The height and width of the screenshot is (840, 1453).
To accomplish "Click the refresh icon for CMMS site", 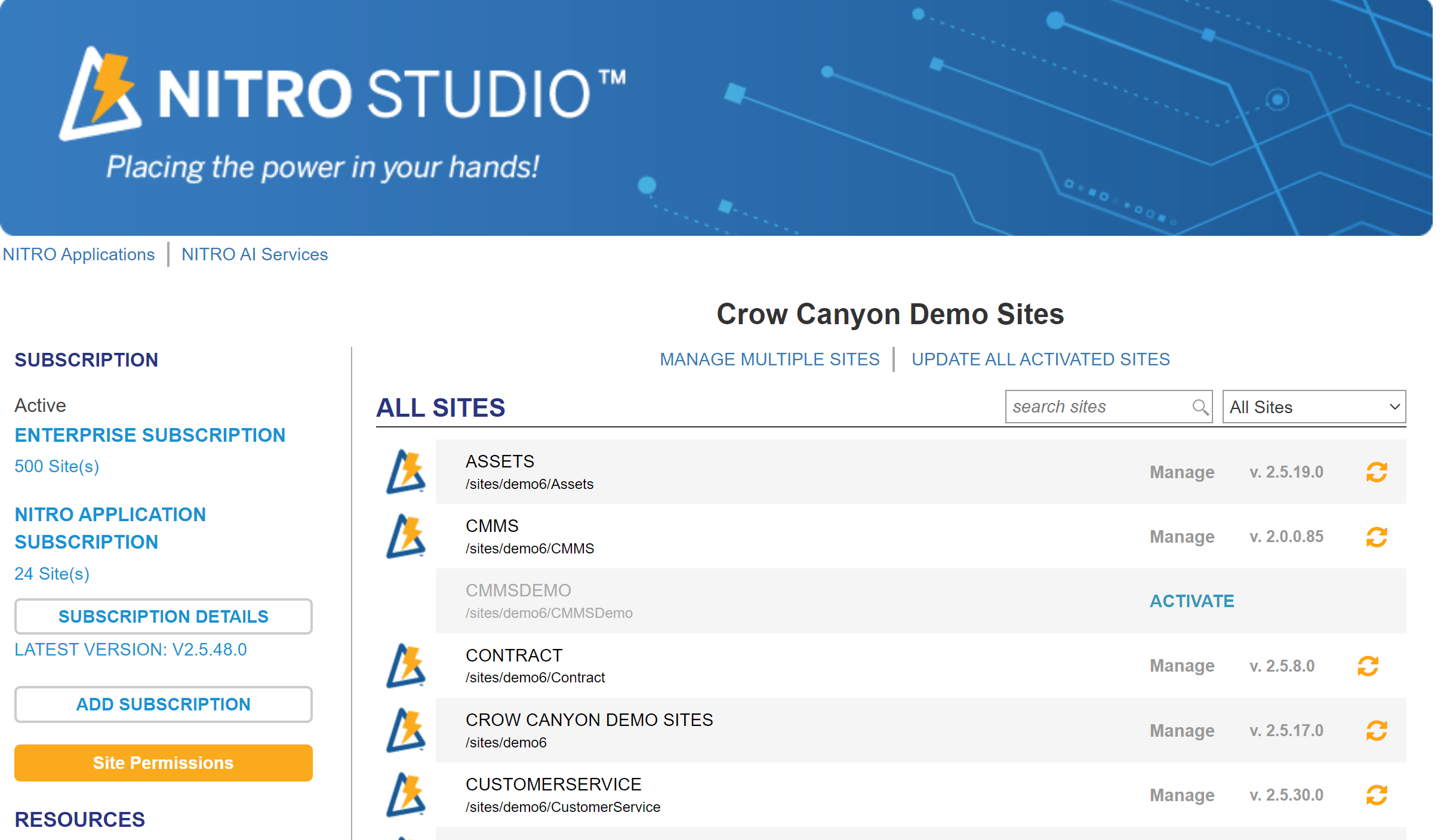I will [1377, 537].
